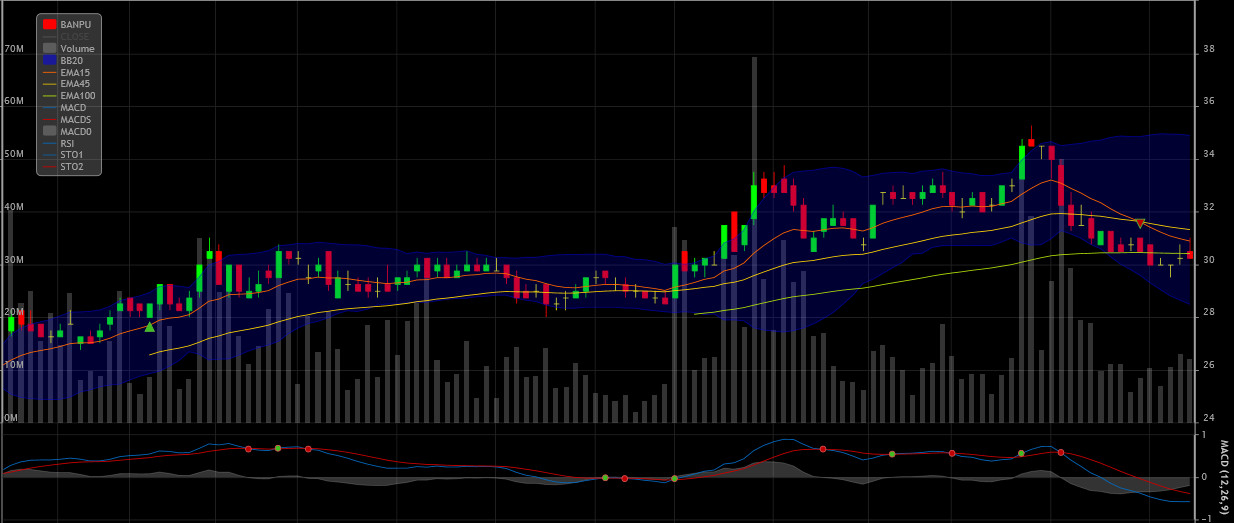Click the 40M volume axis label
The width and height of the screenshot is (1234, 523).
click(x=14, y=207)
